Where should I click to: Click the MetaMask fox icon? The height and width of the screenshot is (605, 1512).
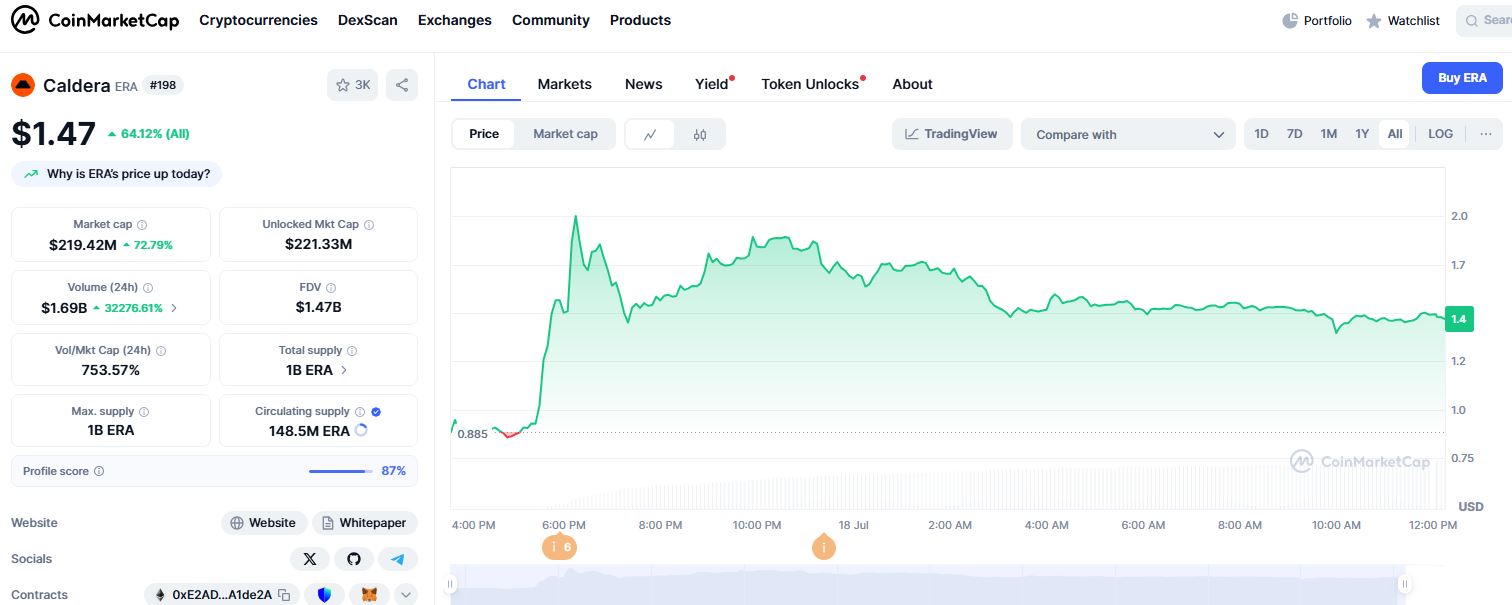click(369, 595)
